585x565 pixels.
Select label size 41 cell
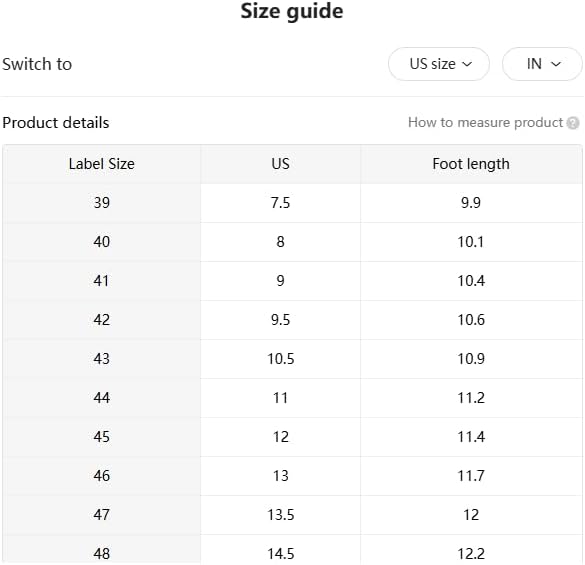pos(101,281)
